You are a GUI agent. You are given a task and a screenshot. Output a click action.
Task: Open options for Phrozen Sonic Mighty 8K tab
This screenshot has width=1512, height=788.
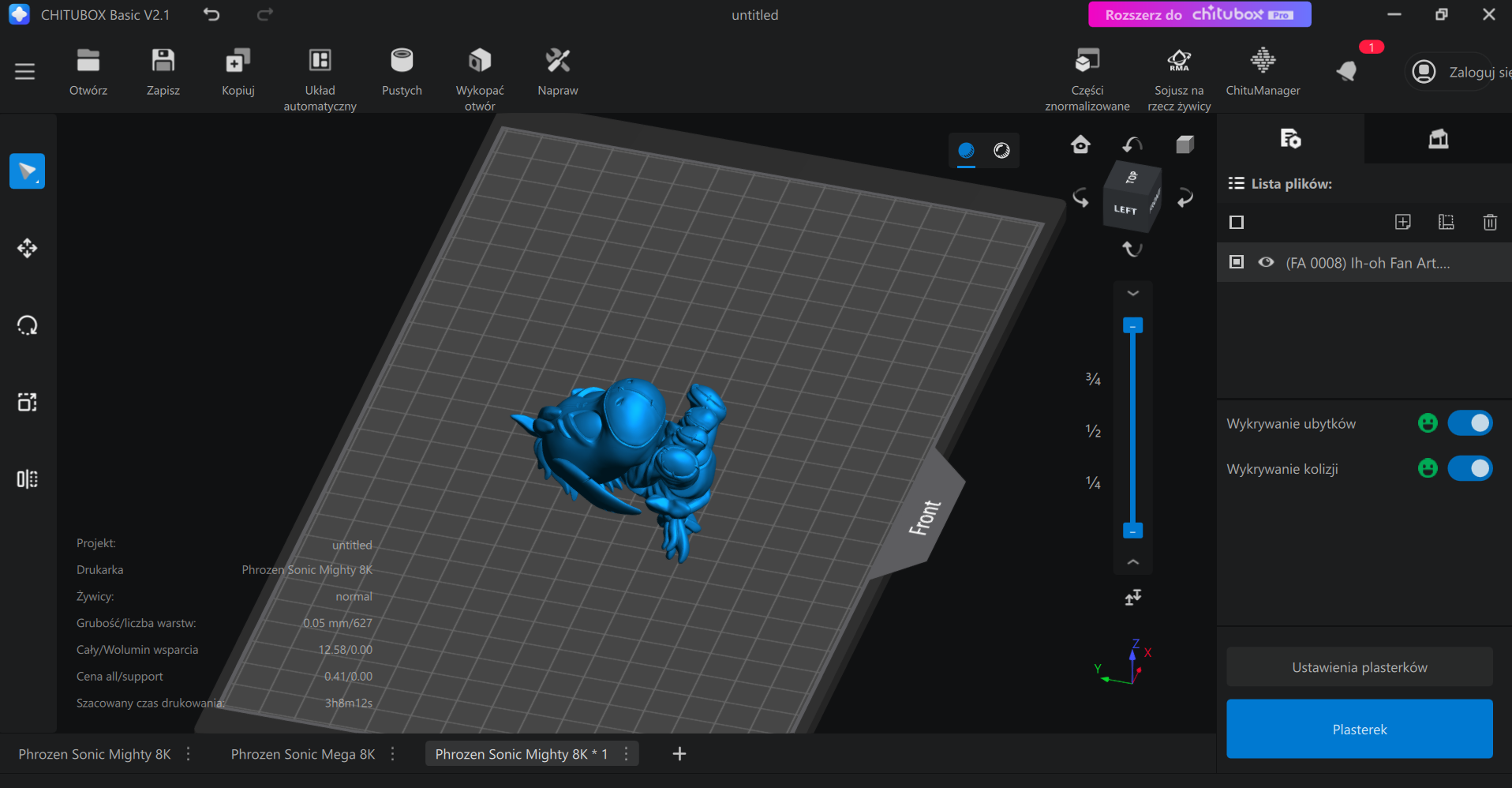(188, 754)
